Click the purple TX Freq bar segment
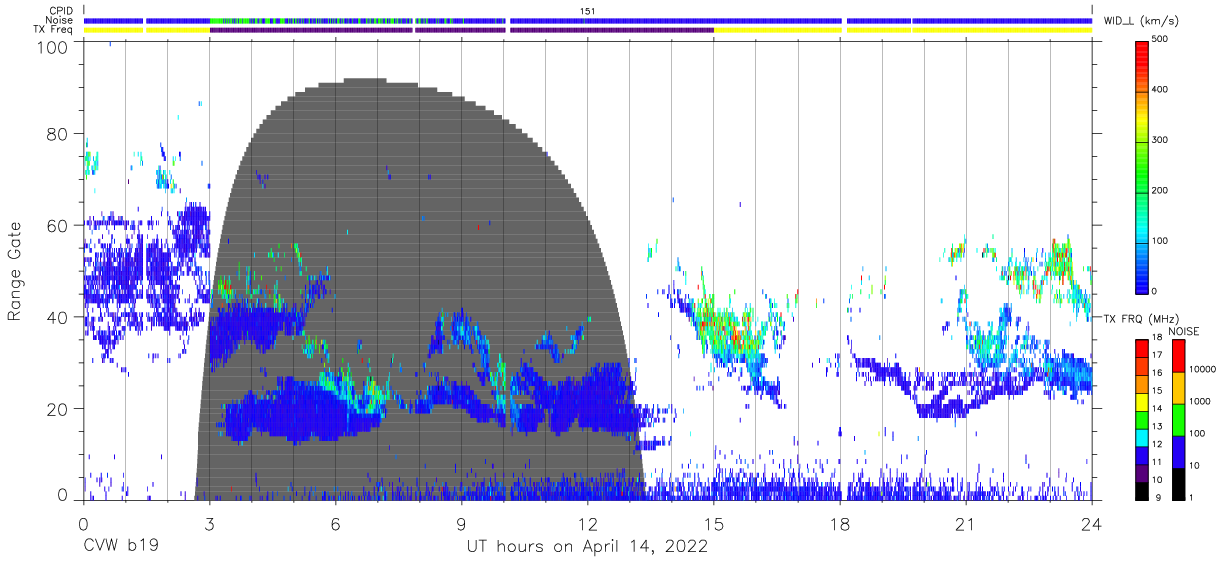The width and height of the screenshot is (1228, 567). (461, 29)
